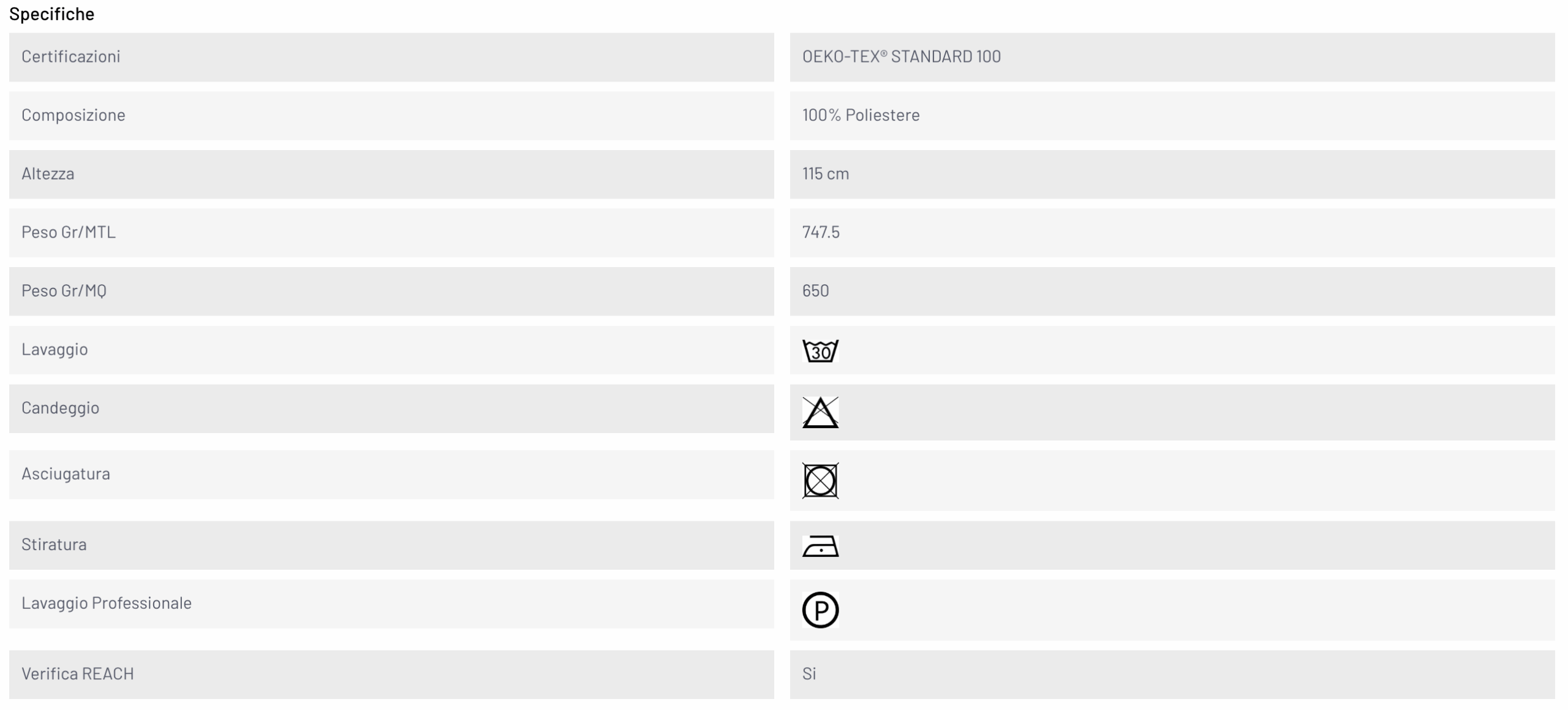Select the Altezza row label
Viewport: 1568px width, 710px height.
(48, 173)
